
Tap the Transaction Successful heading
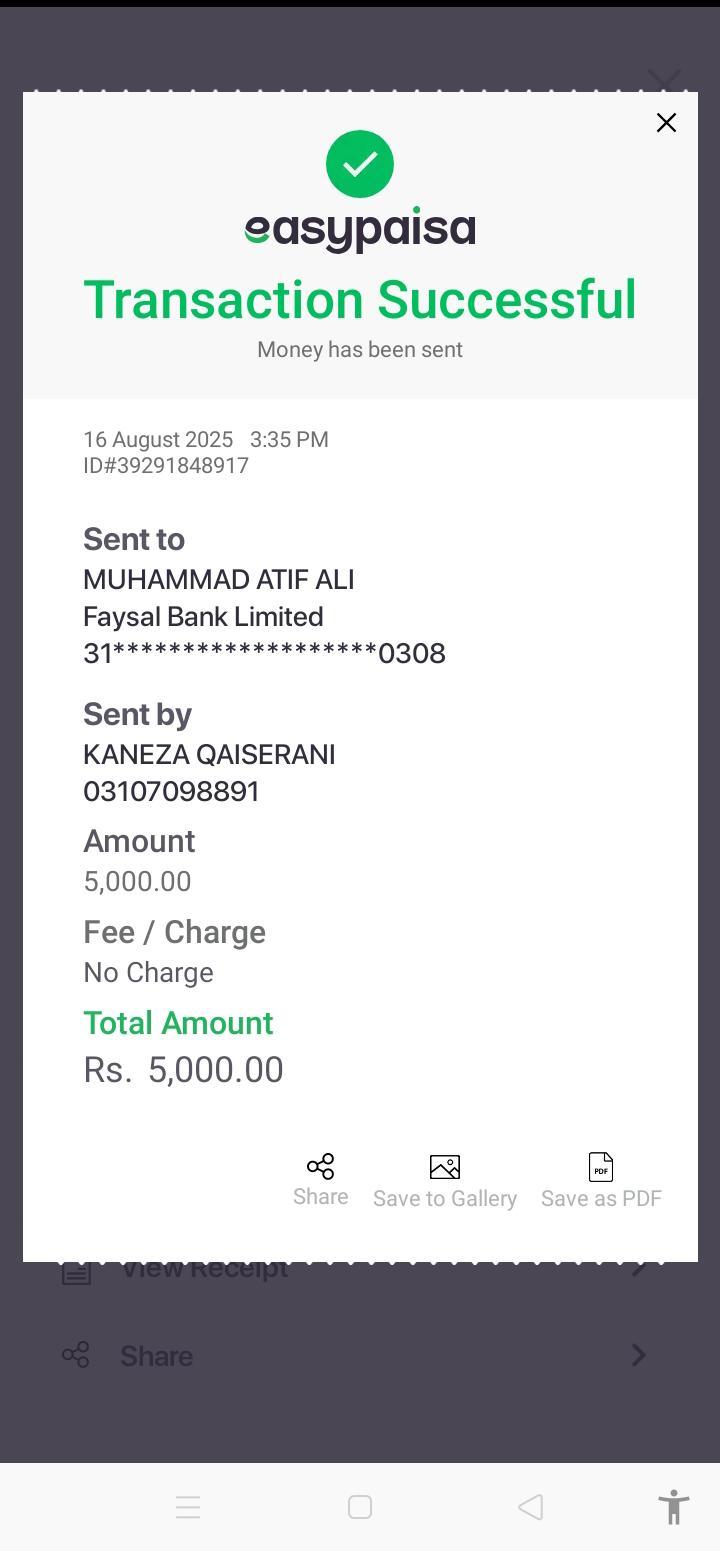pyautogui.click(x=360, y=300)
